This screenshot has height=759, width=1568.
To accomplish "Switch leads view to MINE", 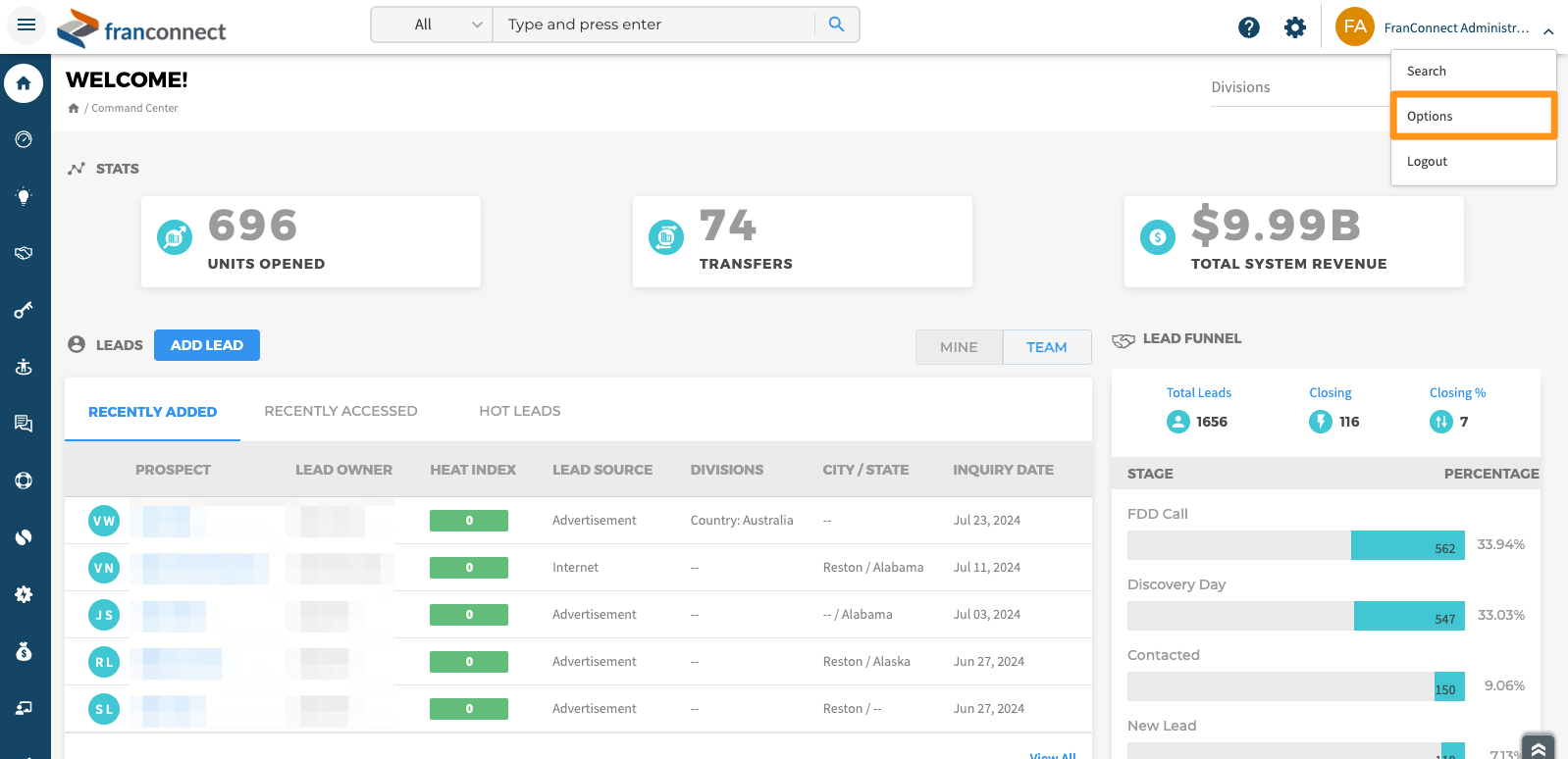I will [x=959, y=347].
